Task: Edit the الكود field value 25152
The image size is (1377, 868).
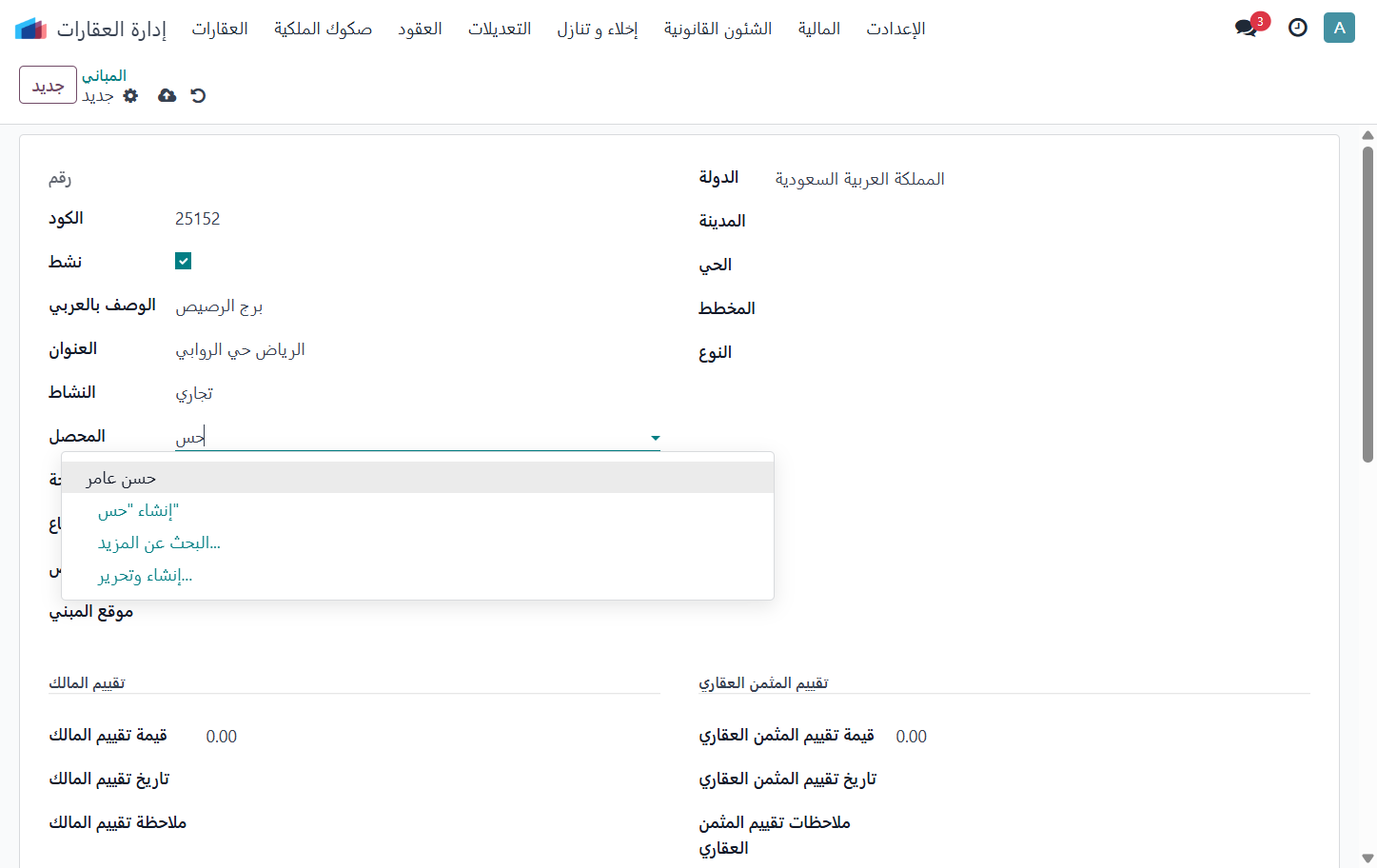Action: [x=417, y=219]
